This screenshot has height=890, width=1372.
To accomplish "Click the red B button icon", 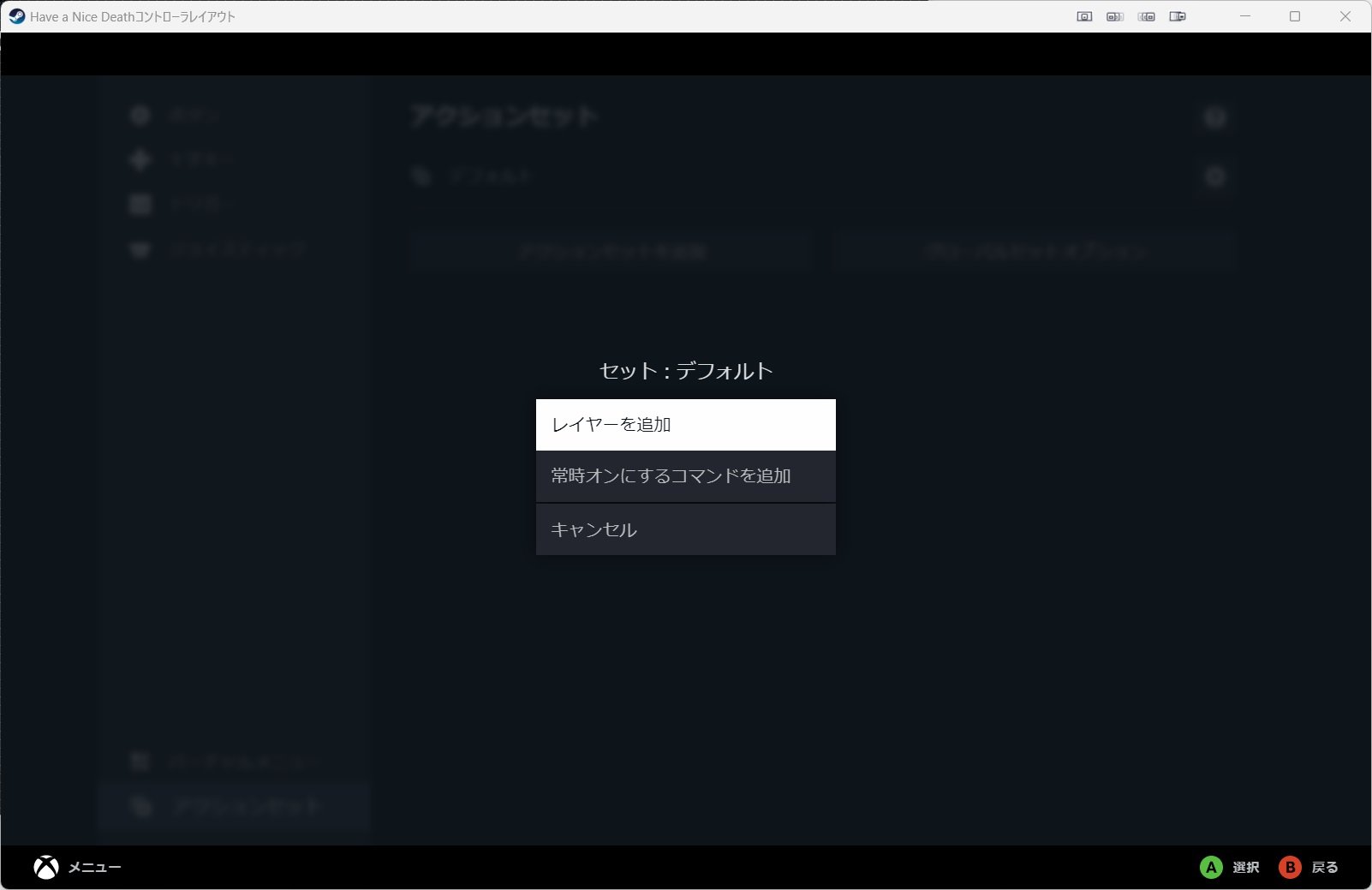I will tap(1290, 867).
